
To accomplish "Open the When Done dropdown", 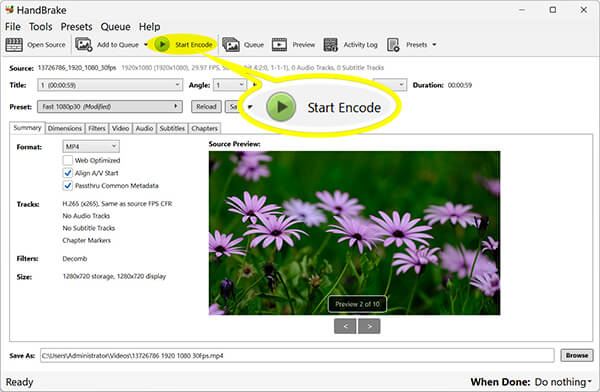I will [563, 382].
